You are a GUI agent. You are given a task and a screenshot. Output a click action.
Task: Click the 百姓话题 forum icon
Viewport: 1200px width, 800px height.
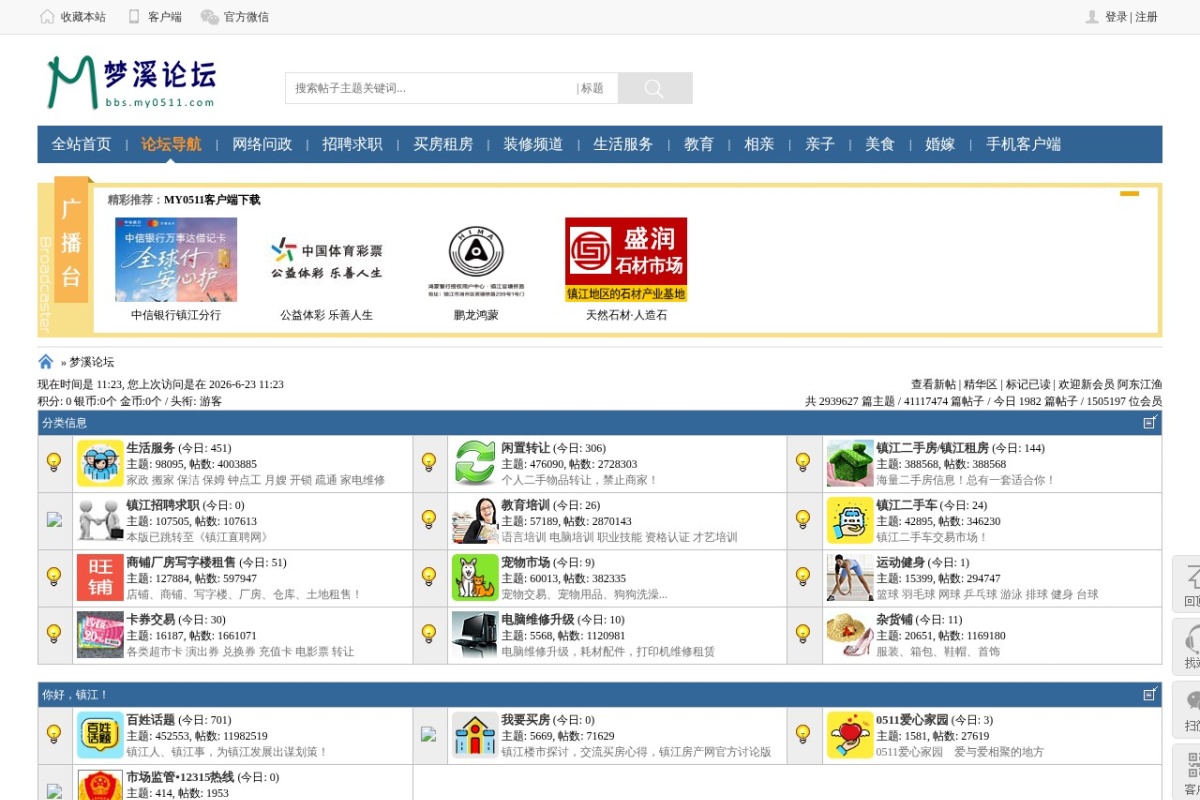coord(100,735)
